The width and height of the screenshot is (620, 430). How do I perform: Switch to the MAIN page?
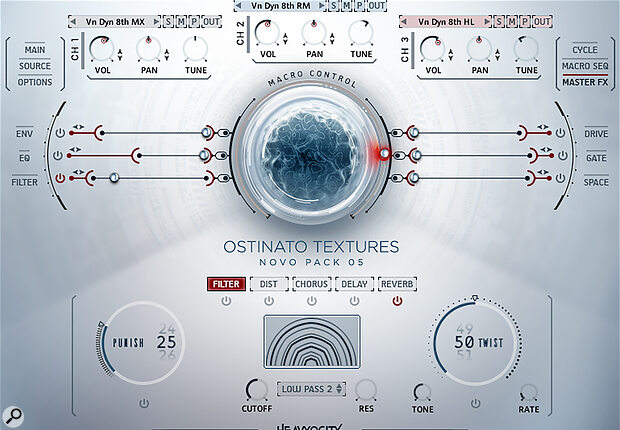35,50
